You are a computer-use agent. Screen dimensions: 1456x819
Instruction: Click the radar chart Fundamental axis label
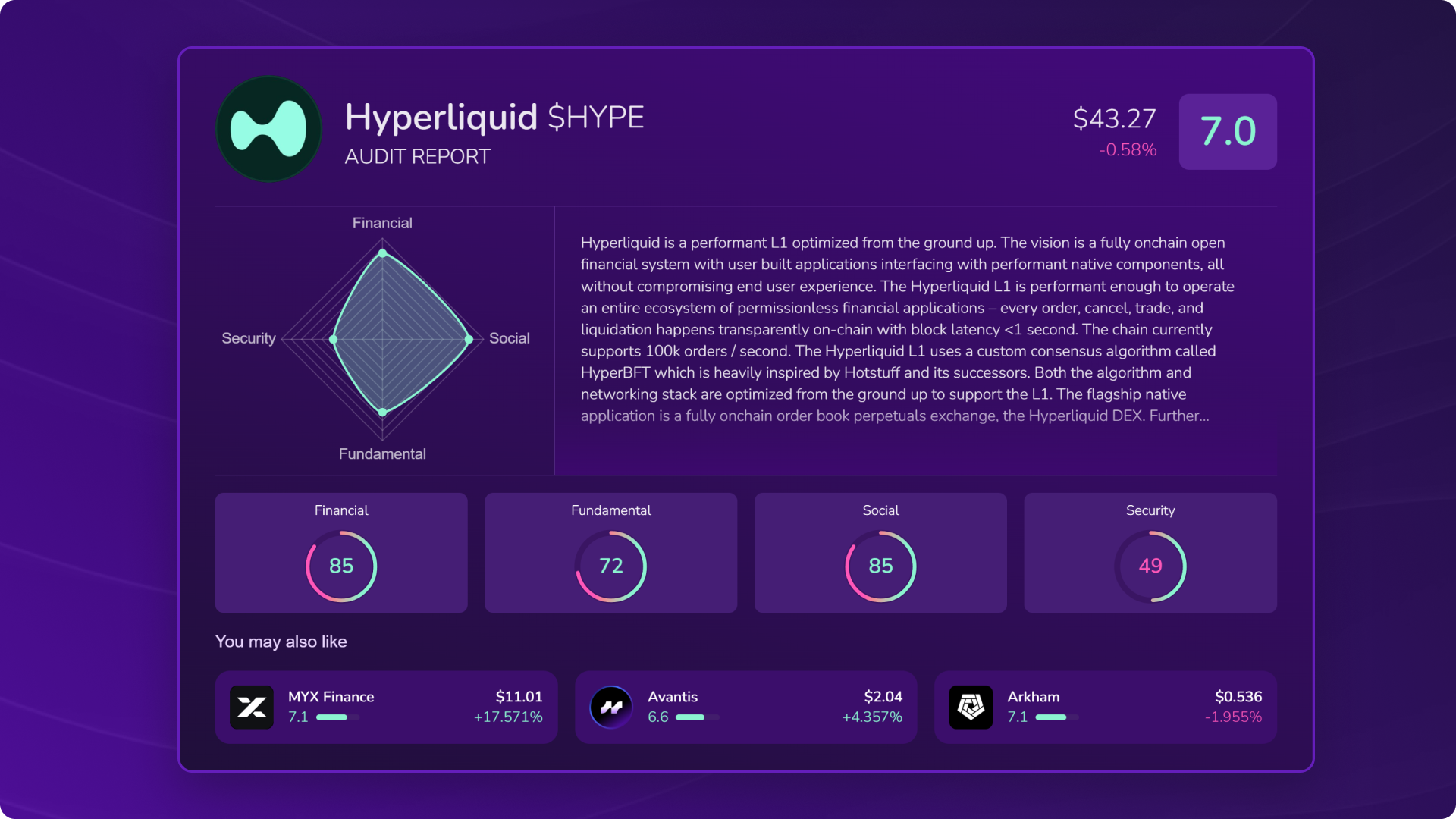(382, 453)
